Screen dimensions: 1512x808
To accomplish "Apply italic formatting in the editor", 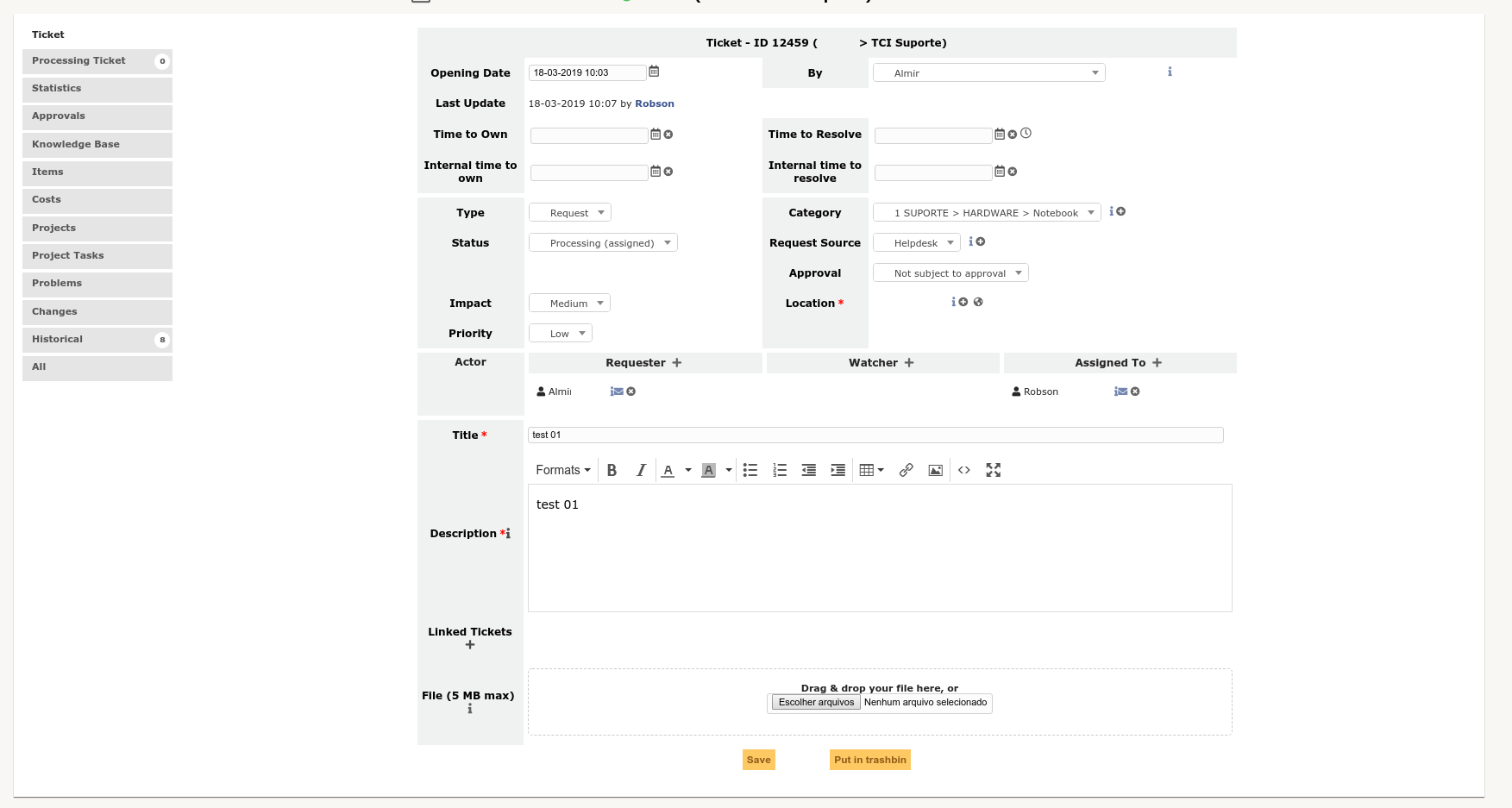I will 641,470.
